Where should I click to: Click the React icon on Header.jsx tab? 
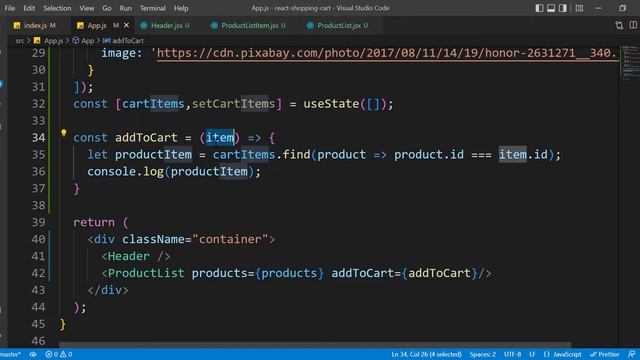tap(144, 26)
